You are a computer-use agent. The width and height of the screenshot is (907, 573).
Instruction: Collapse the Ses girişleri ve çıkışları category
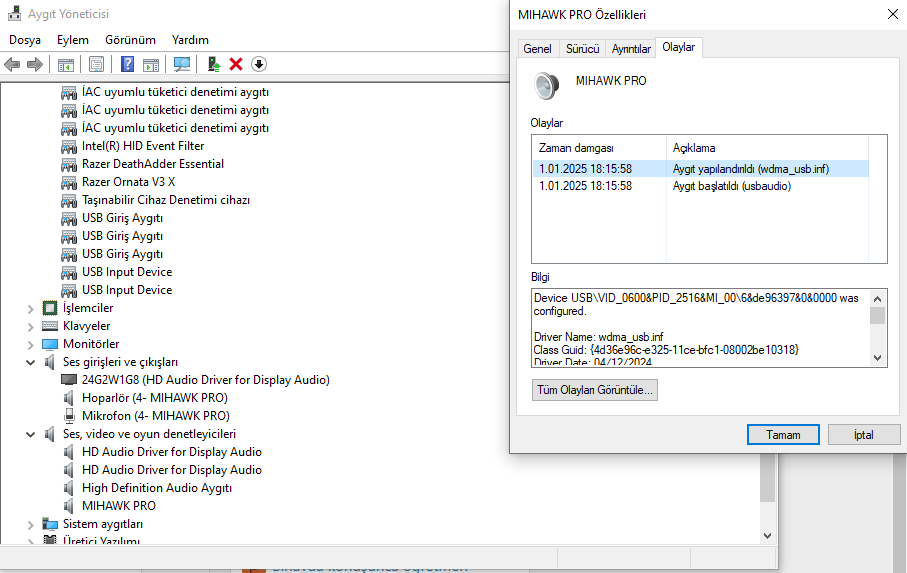tap(31, 363)
